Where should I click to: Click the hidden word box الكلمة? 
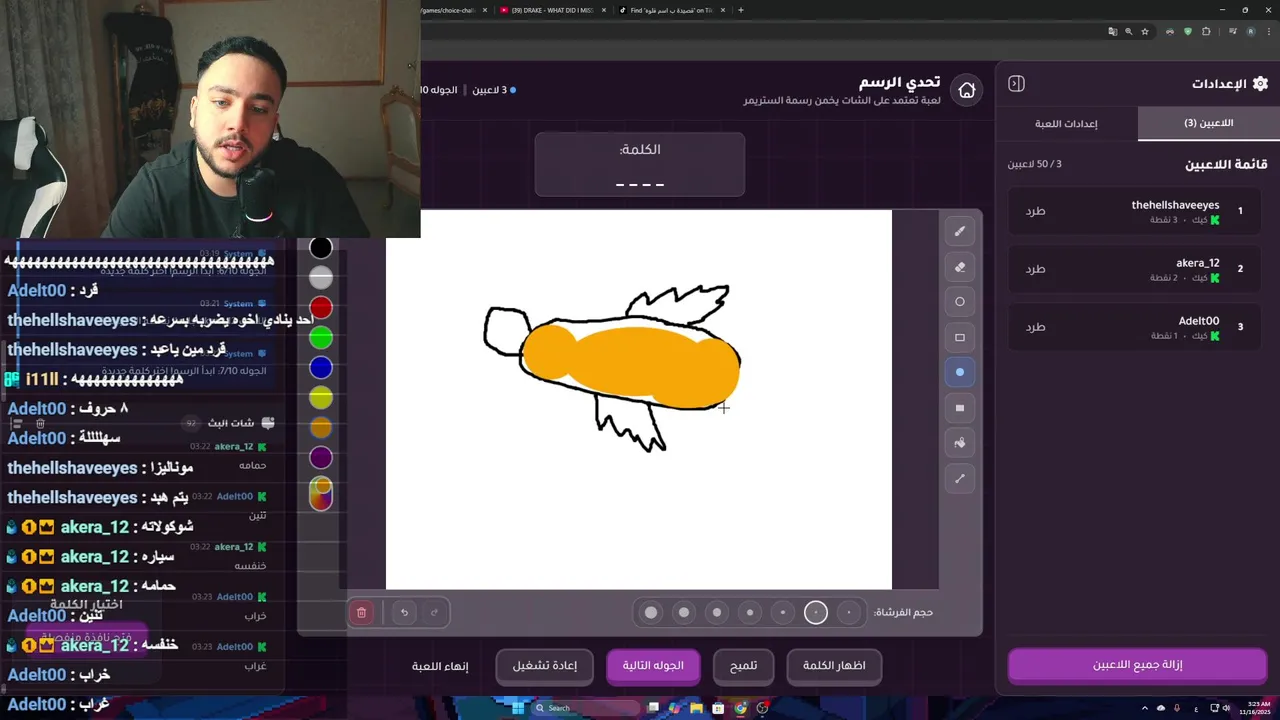pos(640,164)
